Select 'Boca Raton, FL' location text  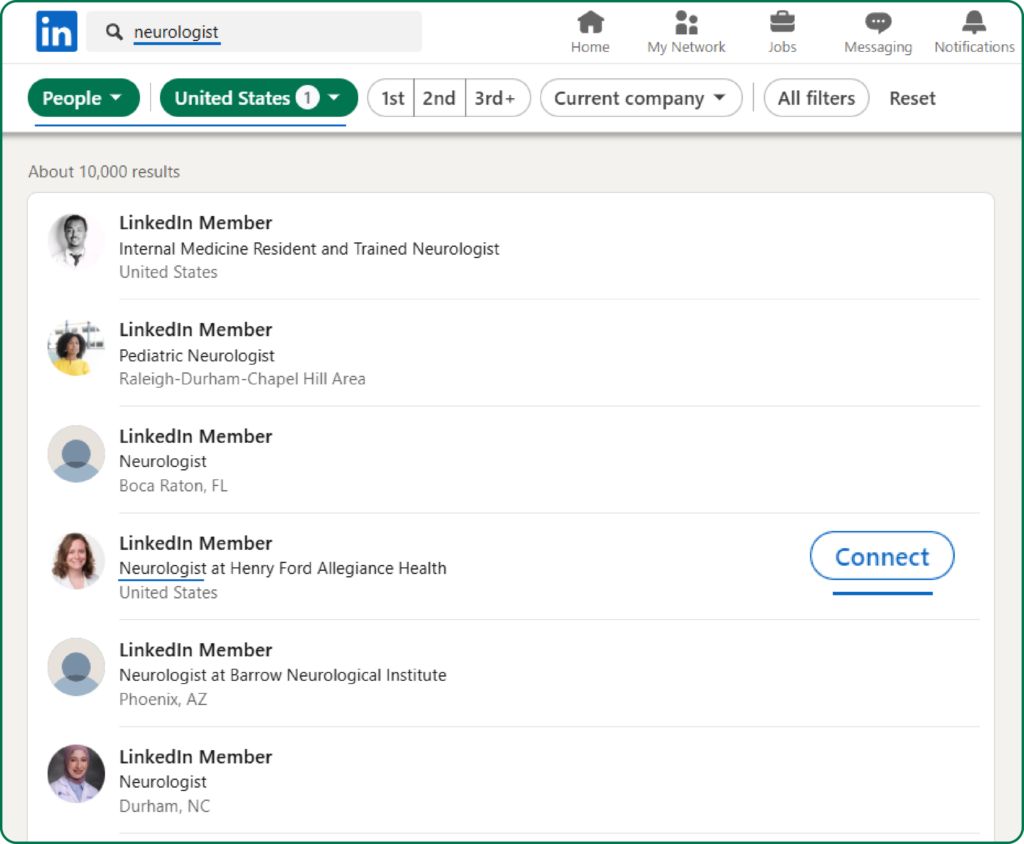(x=173, y=485)
